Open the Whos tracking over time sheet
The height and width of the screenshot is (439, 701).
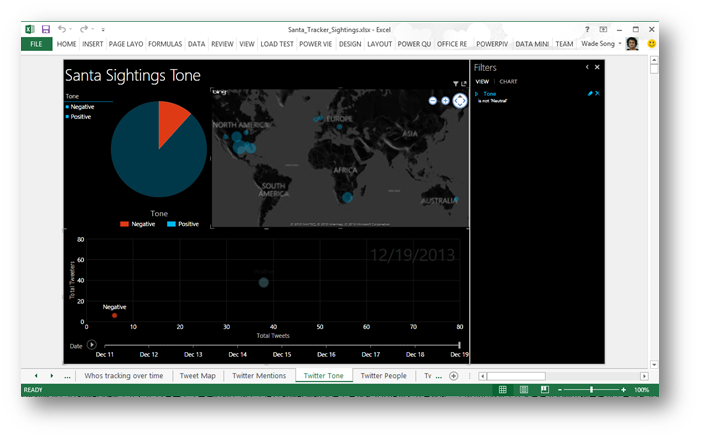(124, 376)
